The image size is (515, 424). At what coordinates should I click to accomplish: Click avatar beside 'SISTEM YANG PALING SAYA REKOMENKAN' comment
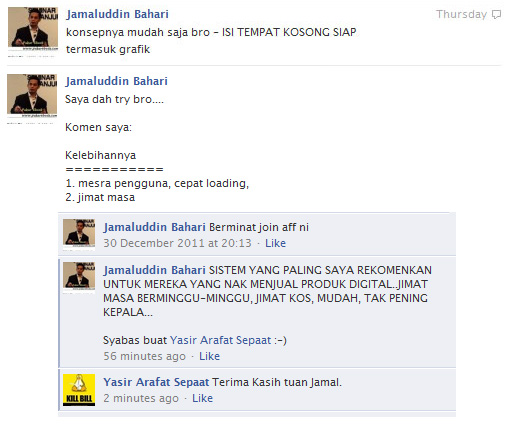pos(79,277)
